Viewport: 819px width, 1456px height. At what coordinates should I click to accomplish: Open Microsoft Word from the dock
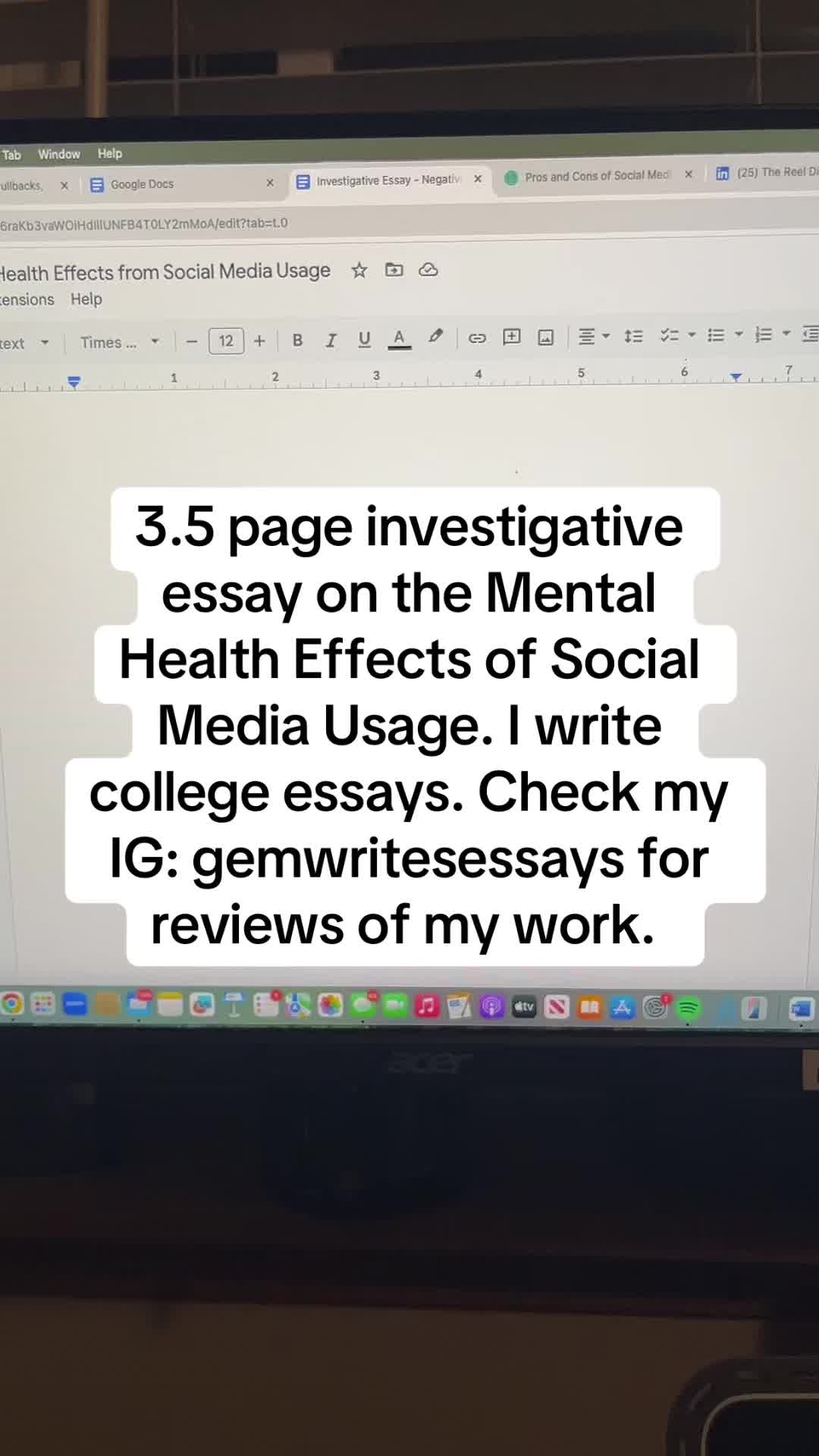pos(801,1009)
